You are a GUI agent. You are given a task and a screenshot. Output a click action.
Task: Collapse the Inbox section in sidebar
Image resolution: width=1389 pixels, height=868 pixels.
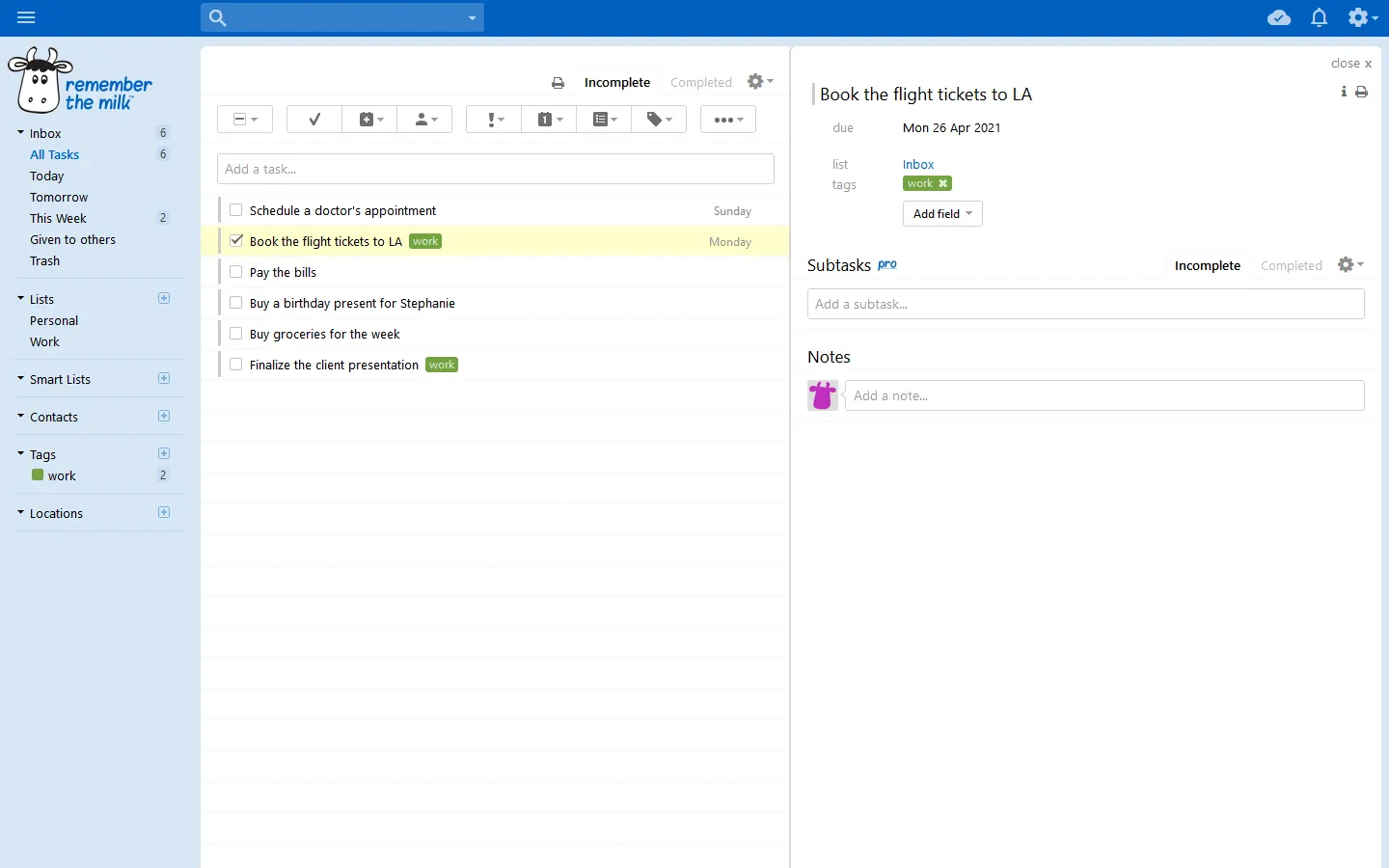20,132
